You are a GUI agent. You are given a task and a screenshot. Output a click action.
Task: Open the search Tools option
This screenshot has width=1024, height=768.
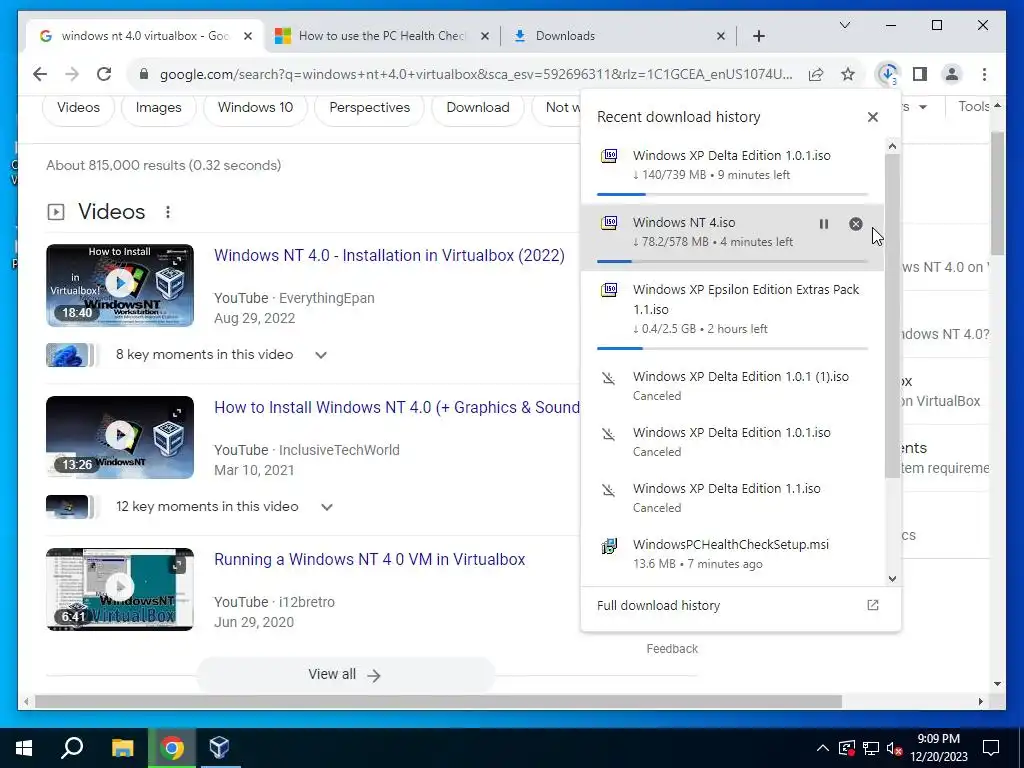[x=973, y=106]
